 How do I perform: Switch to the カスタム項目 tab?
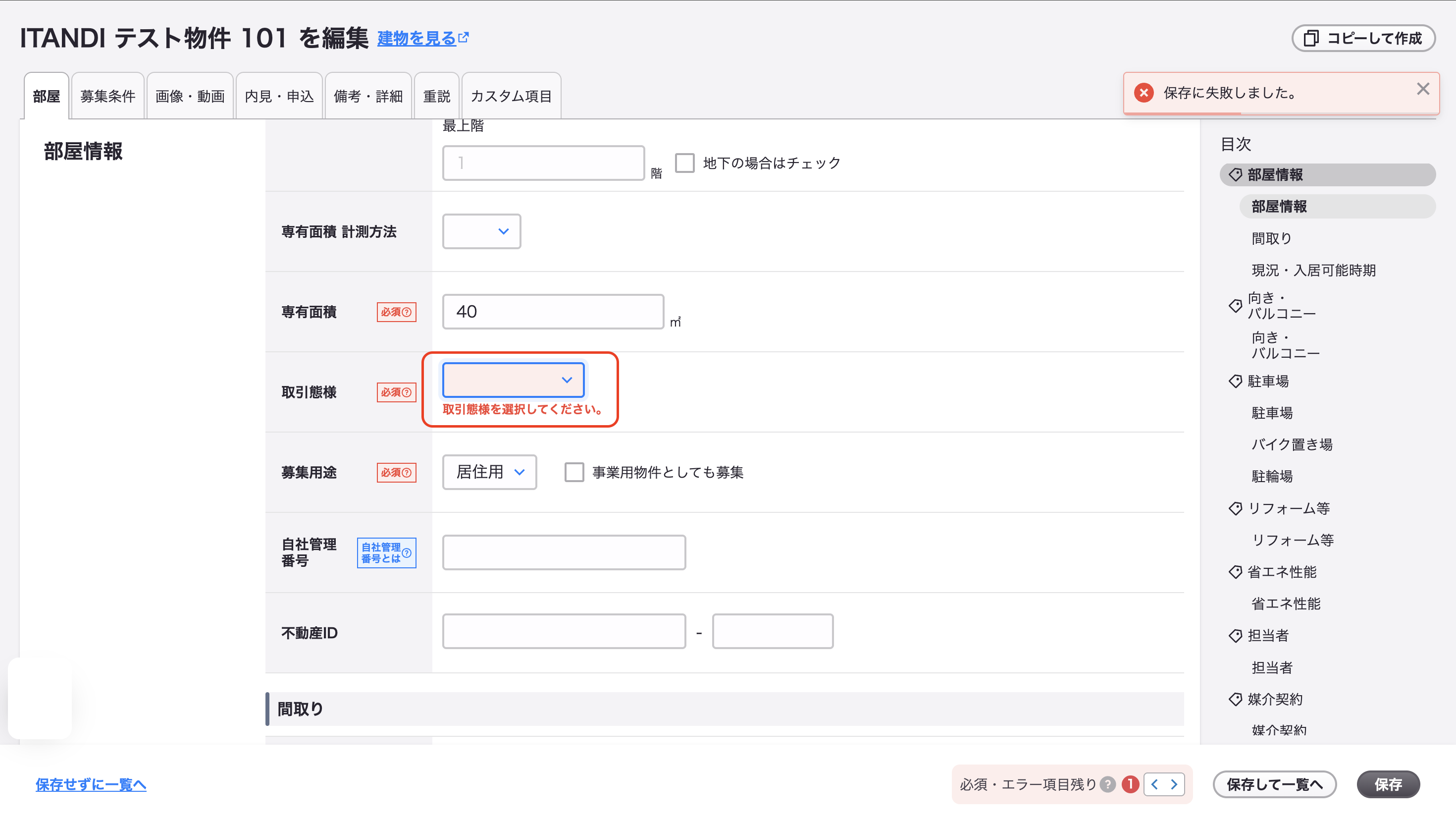(512, 96)
